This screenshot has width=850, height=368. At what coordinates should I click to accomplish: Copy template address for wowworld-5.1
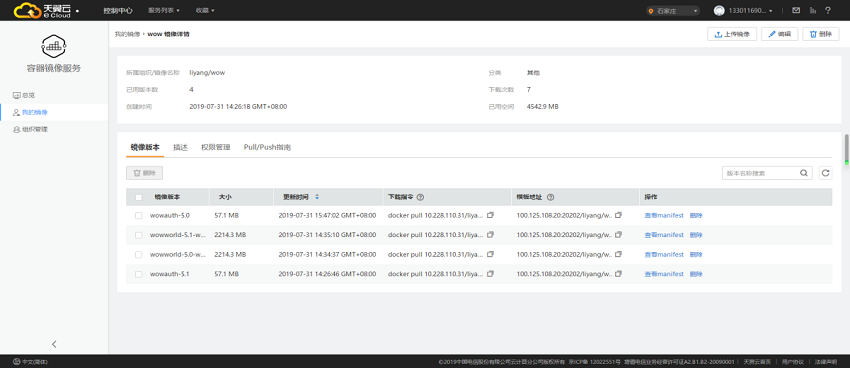(619, 235)
